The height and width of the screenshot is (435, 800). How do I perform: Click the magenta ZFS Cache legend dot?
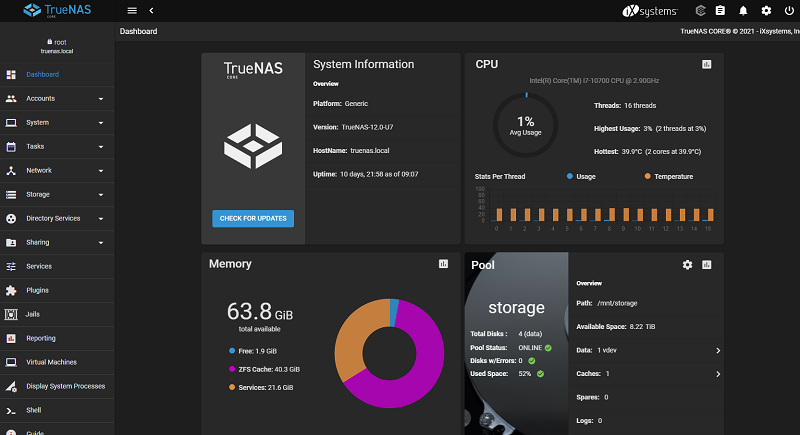(x=232, y=369)
